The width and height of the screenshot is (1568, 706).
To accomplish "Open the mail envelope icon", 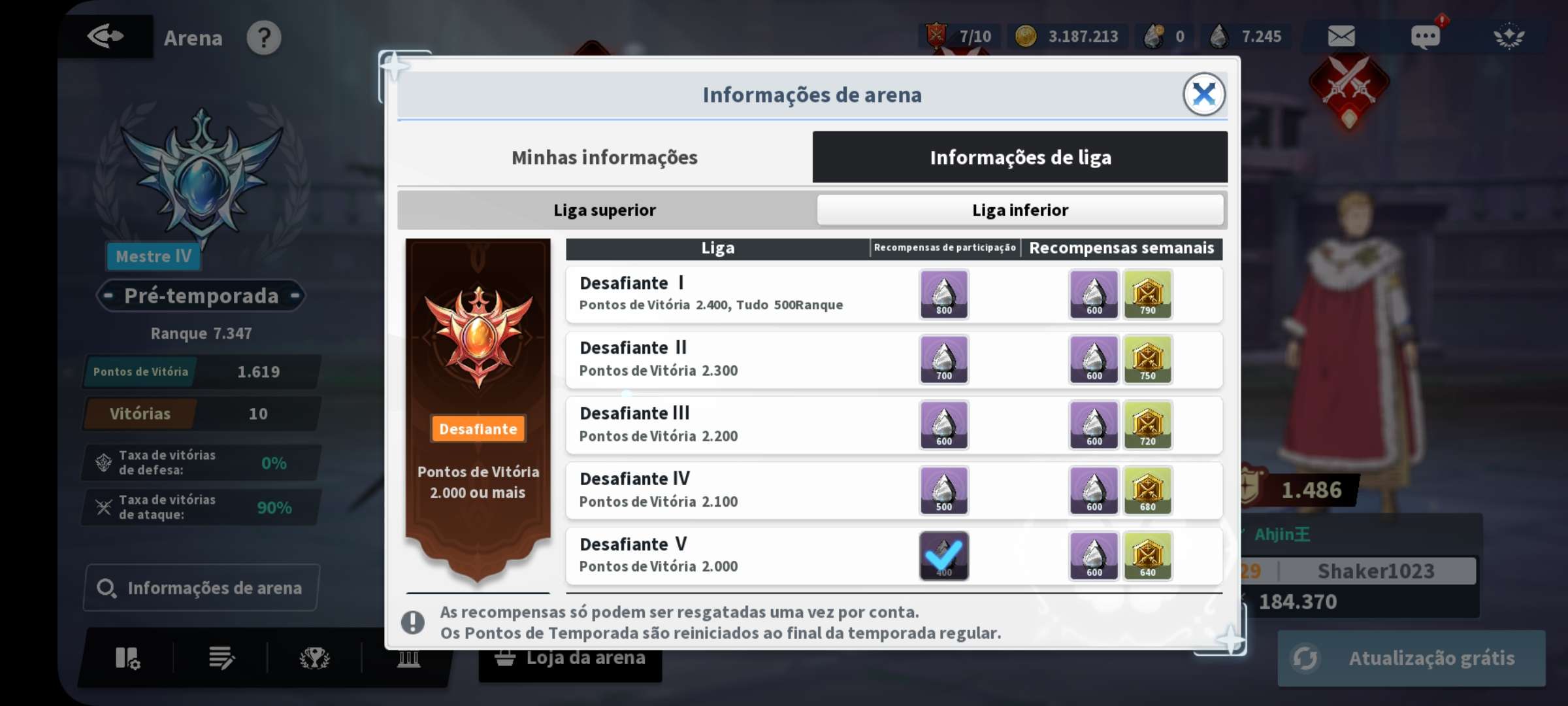I will (1341, 37).
